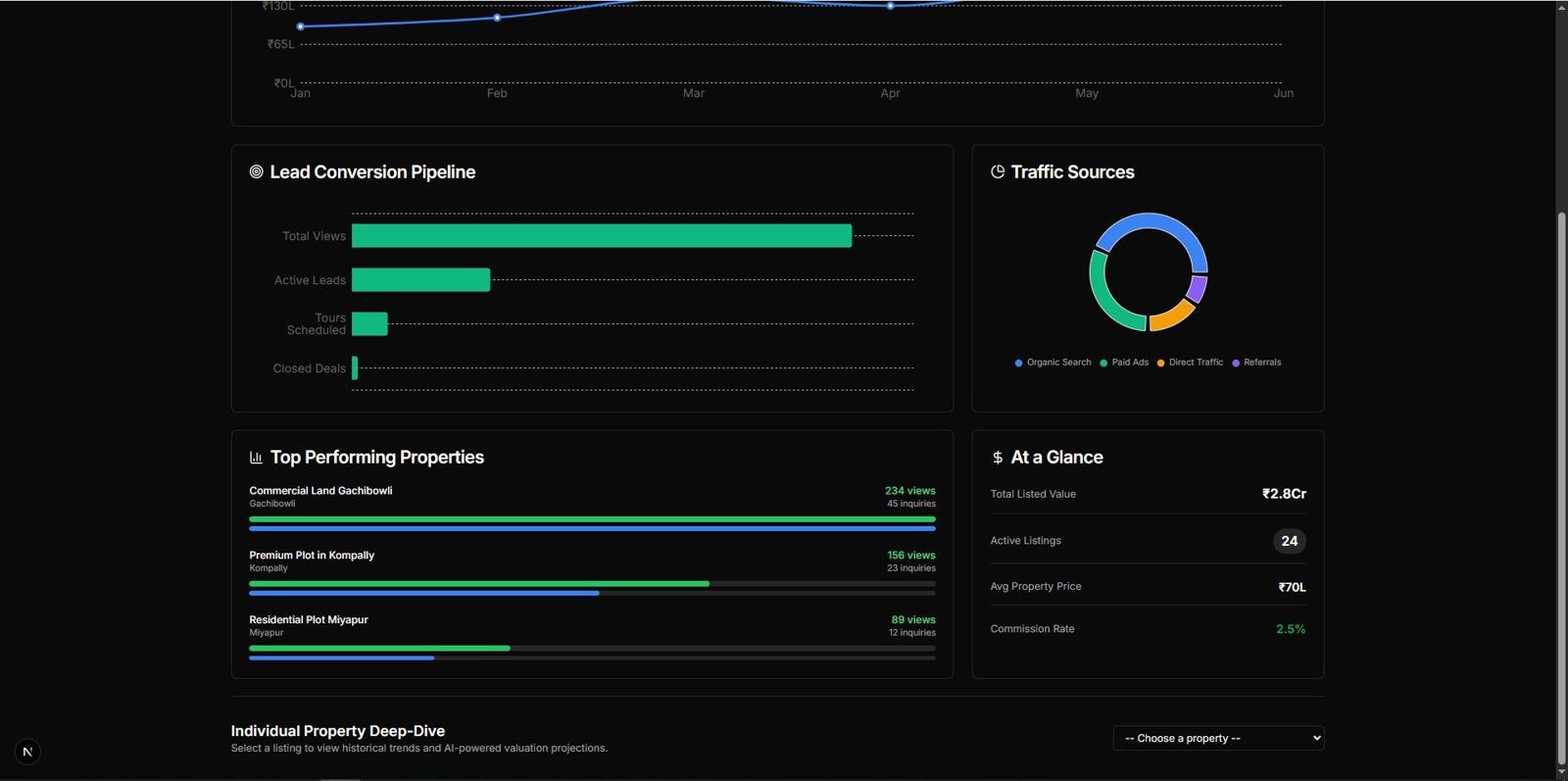Screen dimensions: 1568x781
Task: Click the Active Leads bar
Action: coord(420,279)
